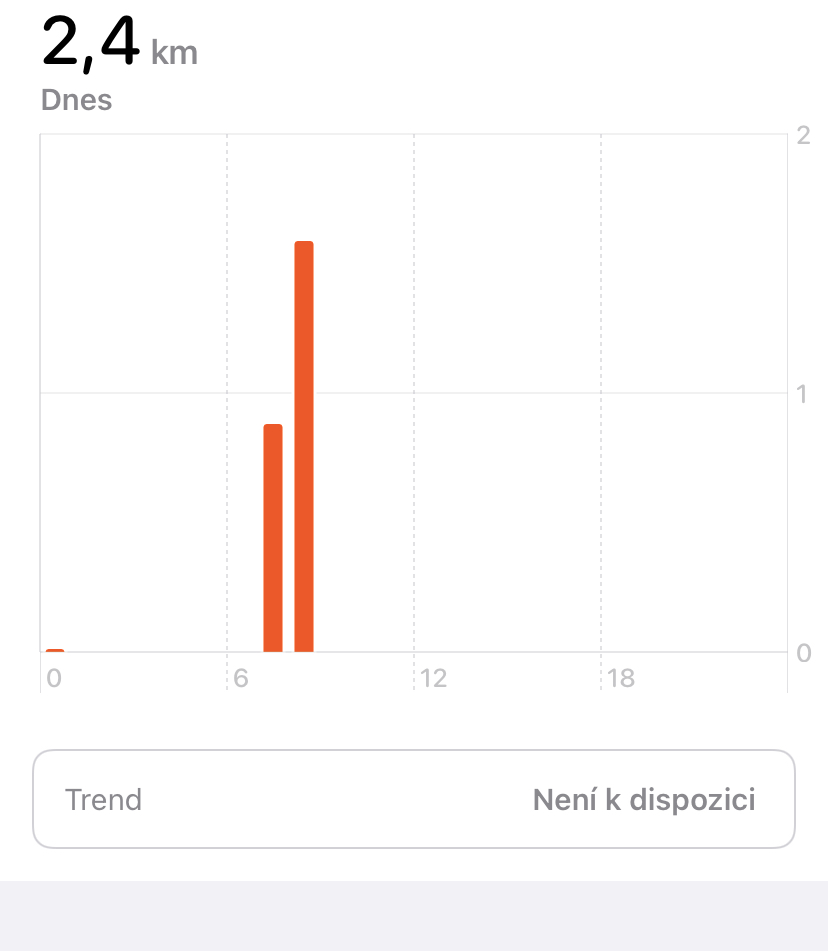Image resolution: width=828 pixels, height=951 pixels.
Task: Tap the empty chart area between 12 and 18
Action: click(x=507, y=393)
